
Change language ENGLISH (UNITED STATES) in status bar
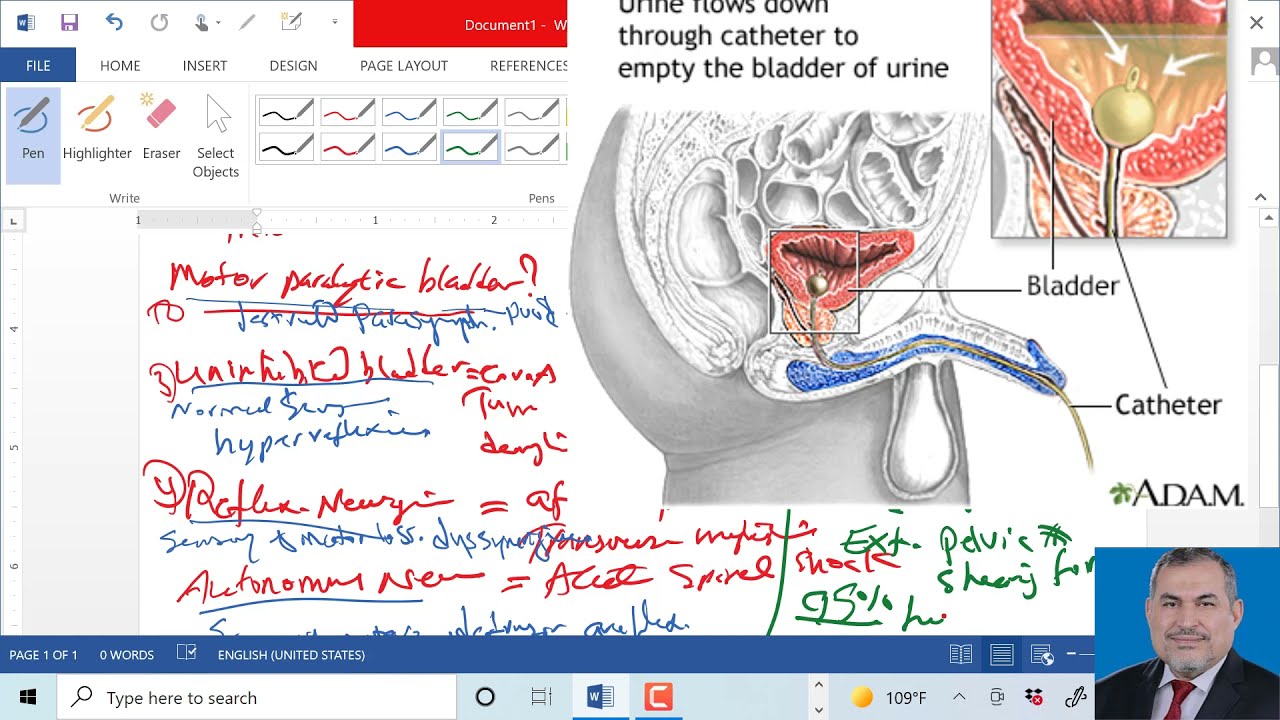[291, 655]
